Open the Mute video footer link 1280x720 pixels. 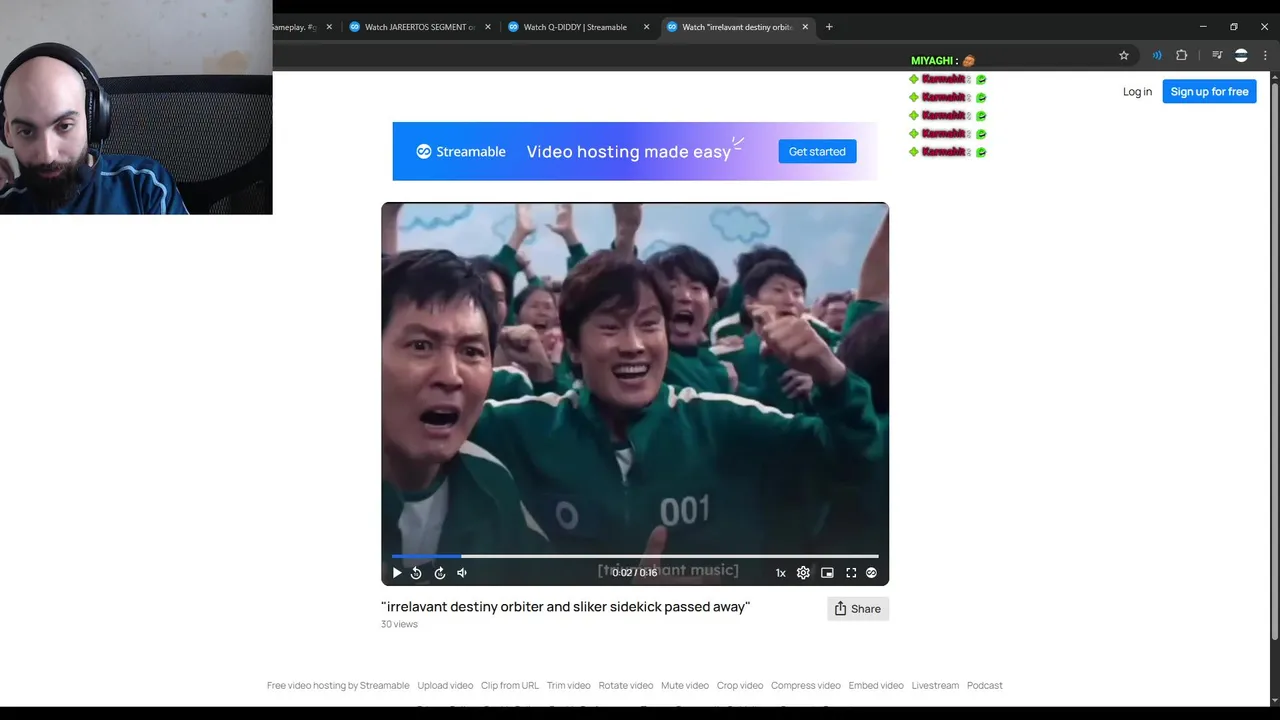click(x=685, y=686)
